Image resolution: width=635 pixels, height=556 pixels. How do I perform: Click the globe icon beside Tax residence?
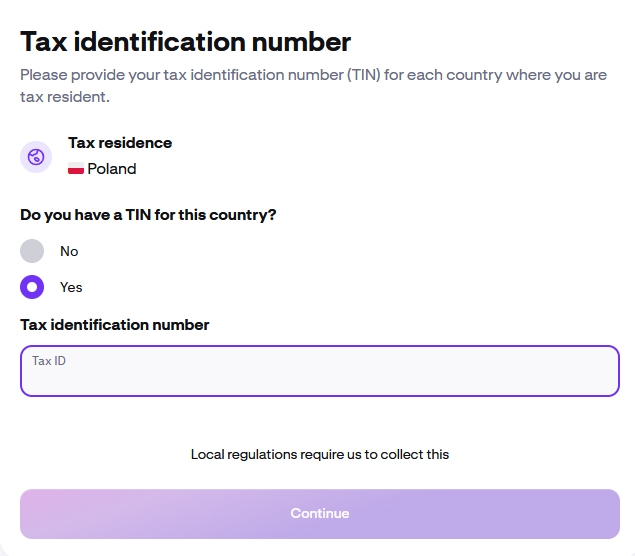[36, 157]
